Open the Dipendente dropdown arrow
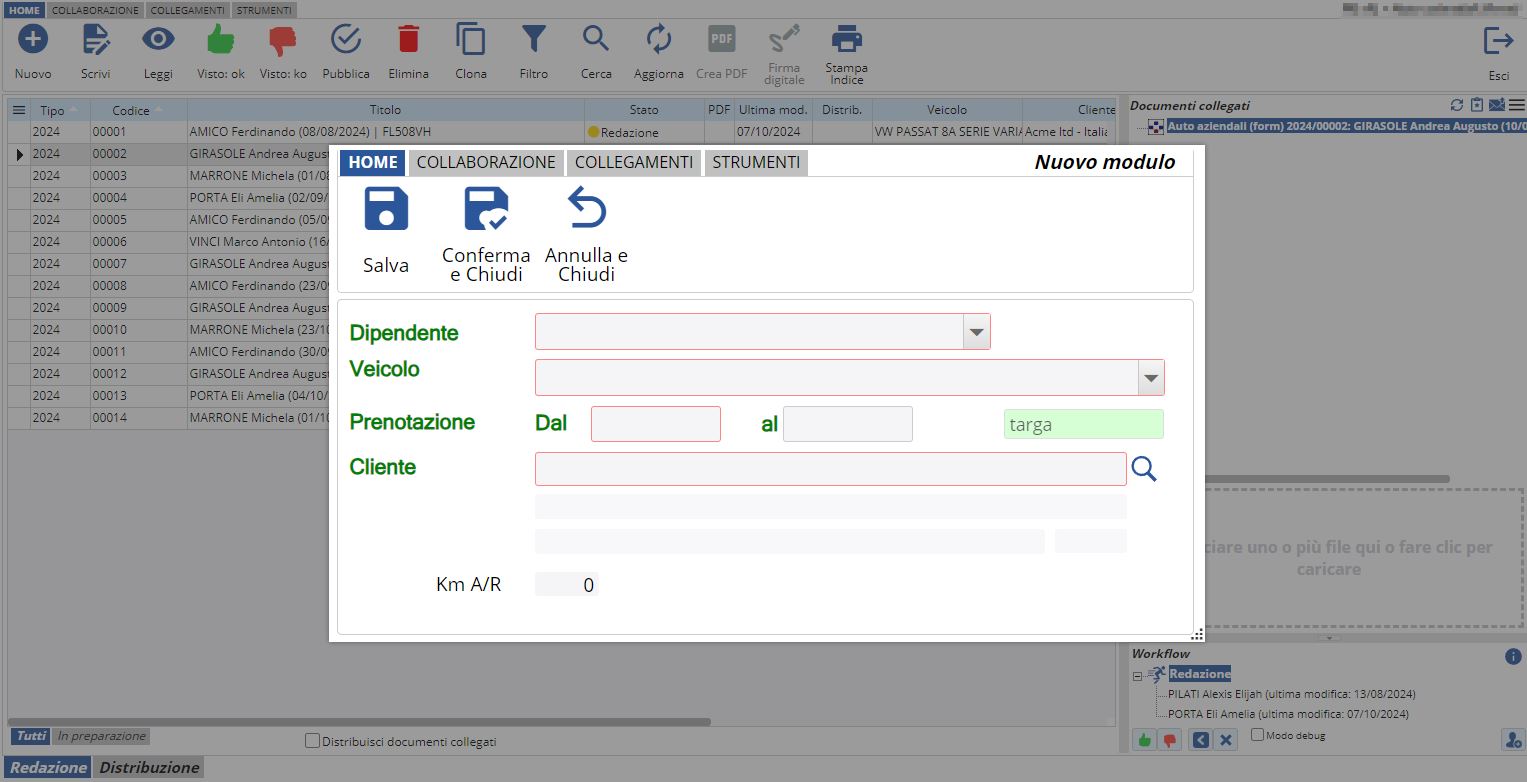Screen dimensions: 1527x782 click(975, 332)
